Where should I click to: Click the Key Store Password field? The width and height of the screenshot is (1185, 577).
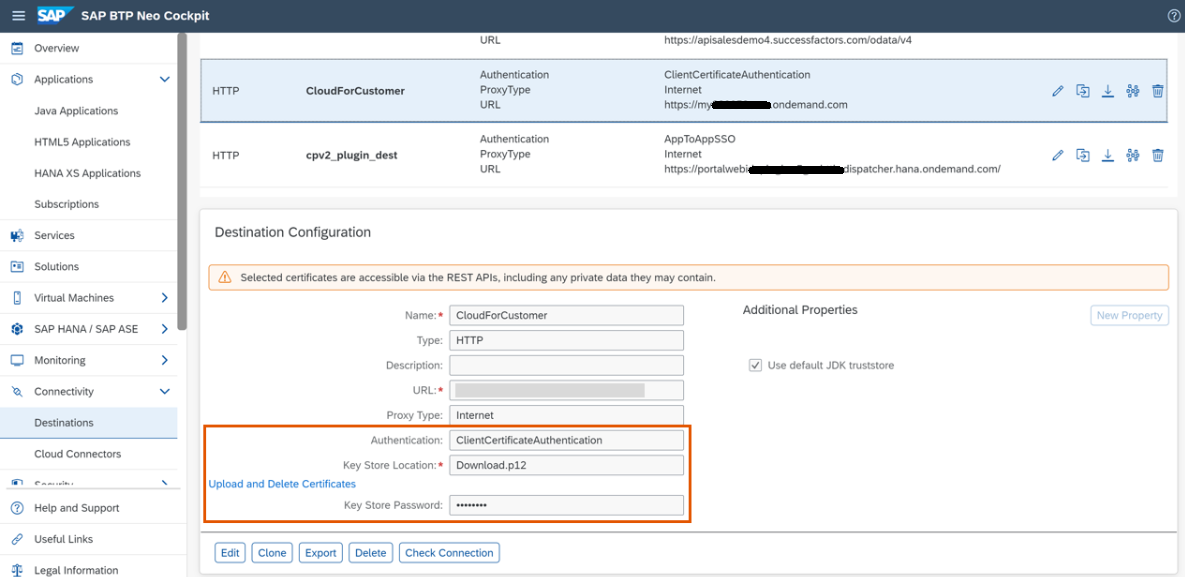(566, 505)
